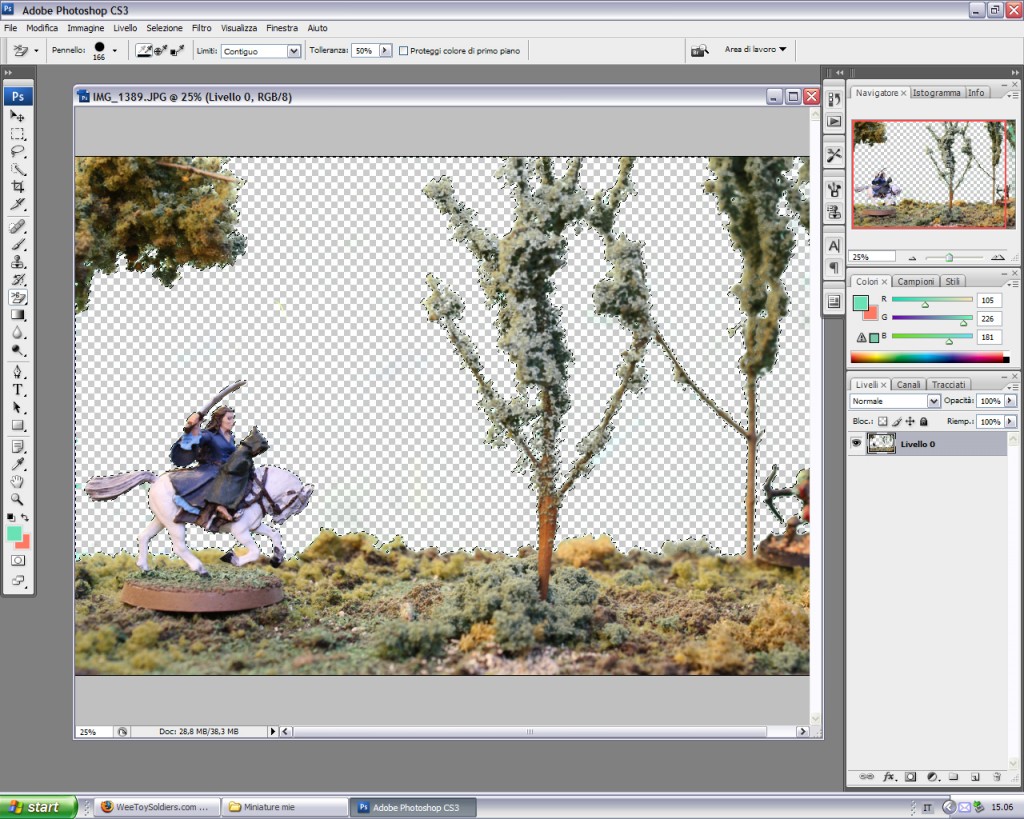
Task: Open the Filtro menu
Action: 201,28
